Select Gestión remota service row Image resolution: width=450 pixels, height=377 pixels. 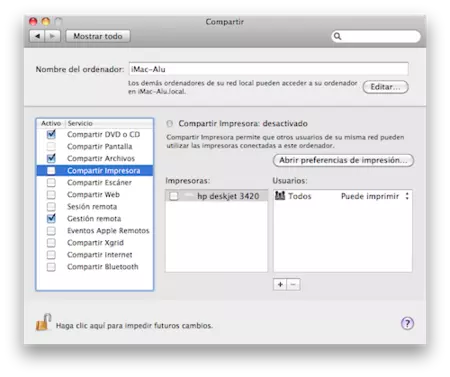coord(95,218)
